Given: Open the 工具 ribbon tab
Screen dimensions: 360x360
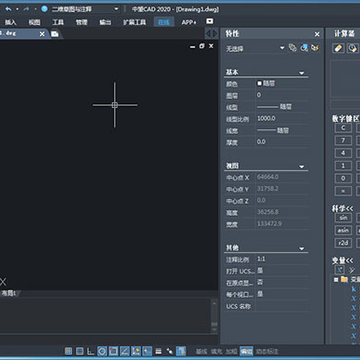Looking at the screenshot, I should 58,22.
